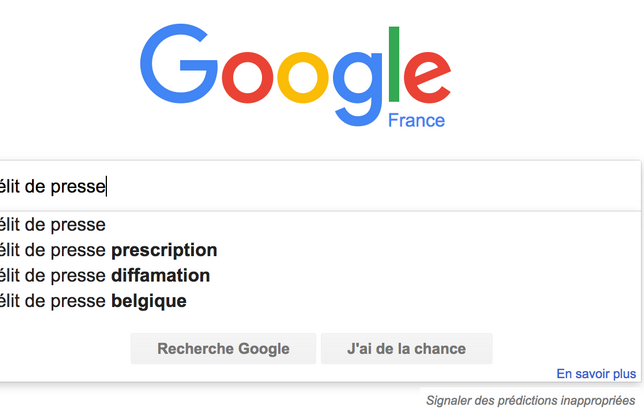Click the red 'e' ending the Google logo
The width and height of the screenshot is (644, 414).
click(x=427, y=77)
